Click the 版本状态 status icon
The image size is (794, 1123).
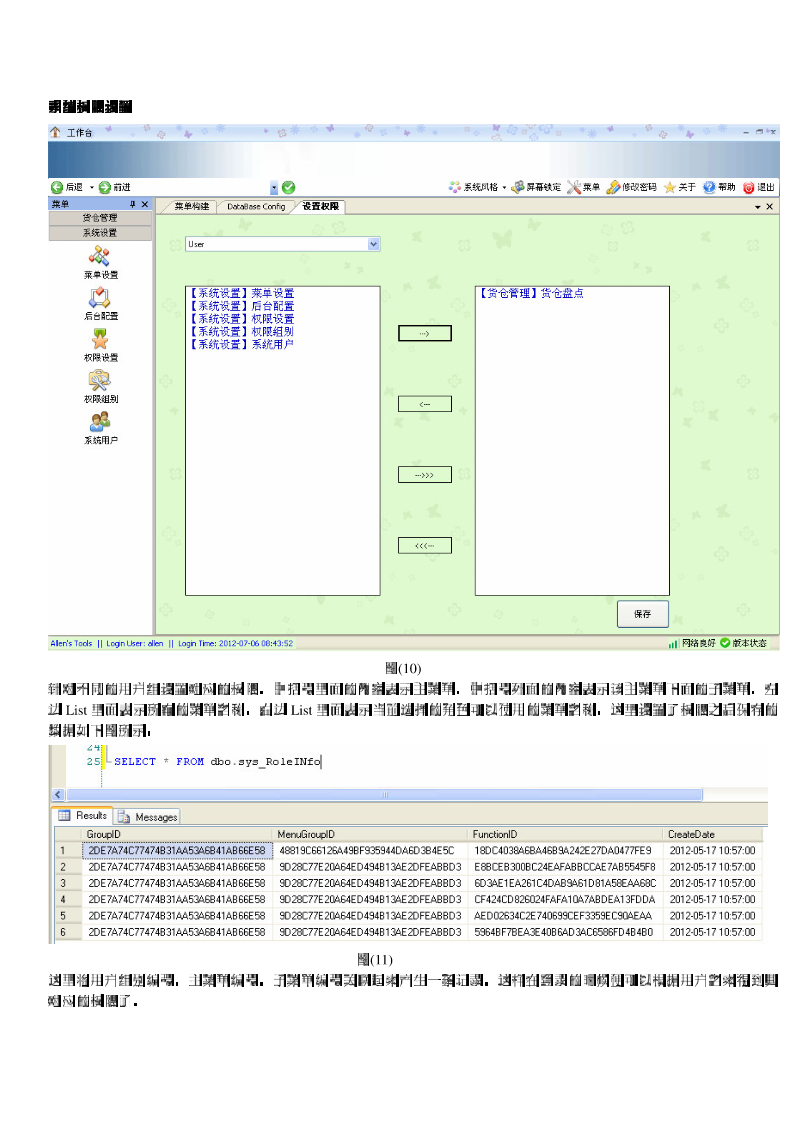(725, 643)
